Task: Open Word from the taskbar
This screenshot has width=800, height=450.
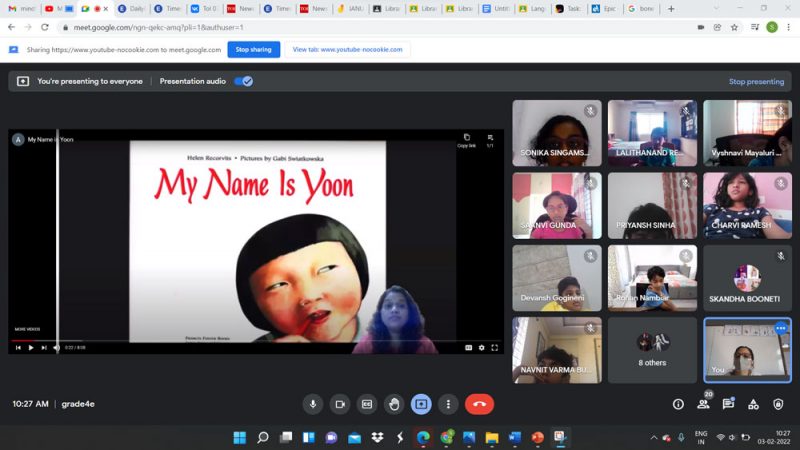Action: coord(514,437)
